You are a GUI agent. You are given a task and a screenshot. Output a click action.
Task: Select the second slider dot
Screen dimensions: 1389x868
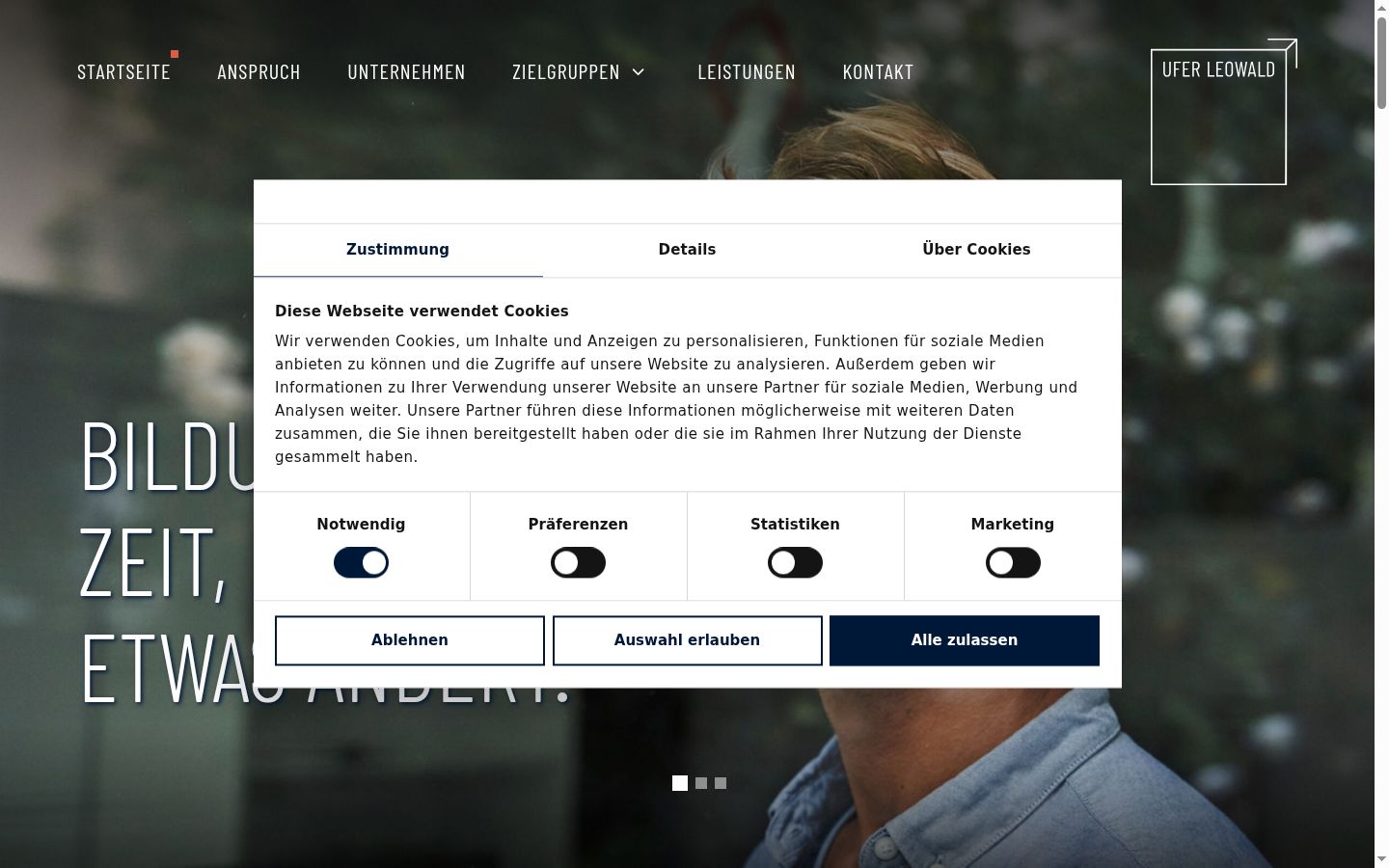click(701, 783)
